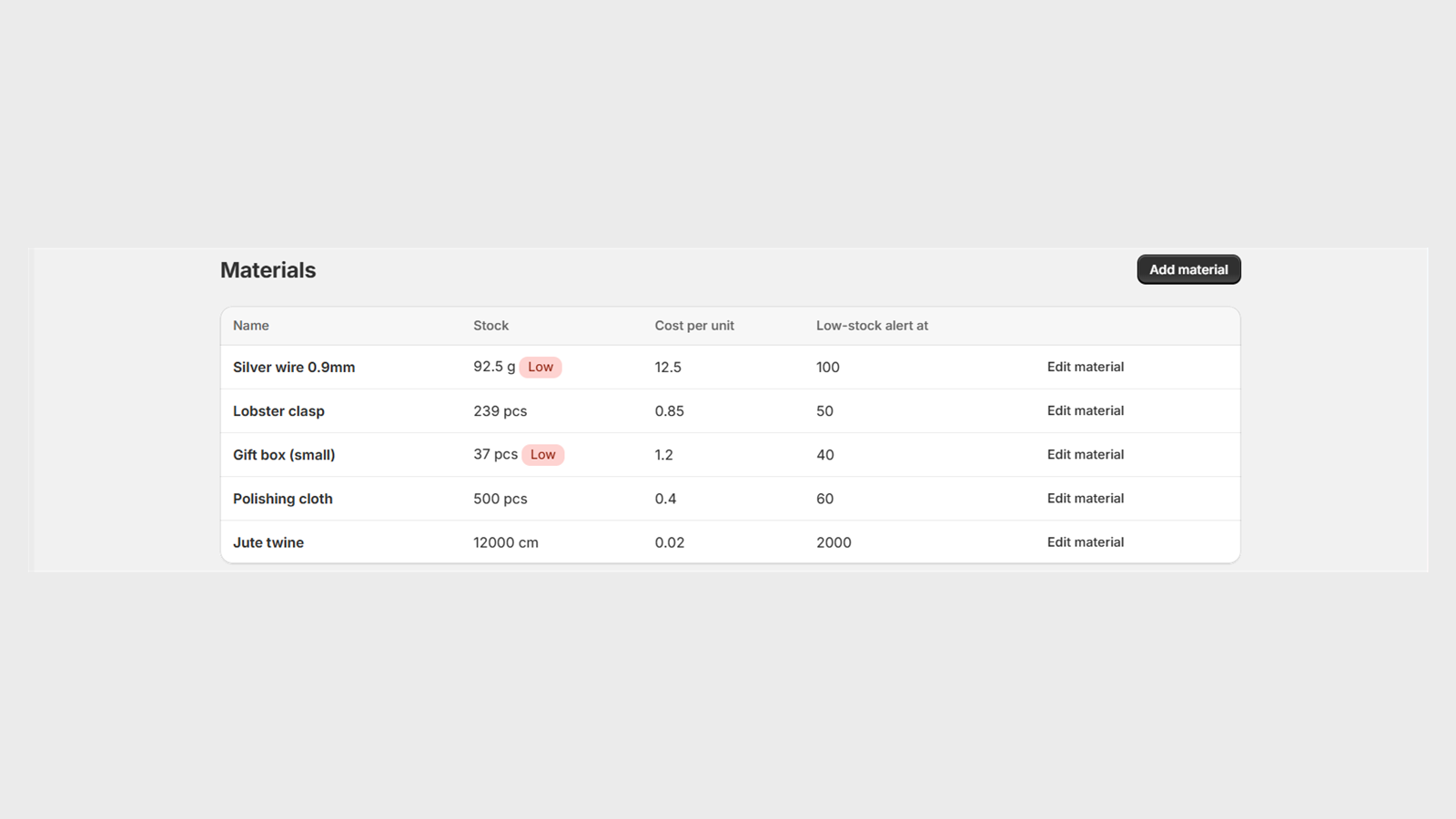This screenshot has height=819, width=1456.
Task: Click the Cost per unit column header
Action: [694, 325]
